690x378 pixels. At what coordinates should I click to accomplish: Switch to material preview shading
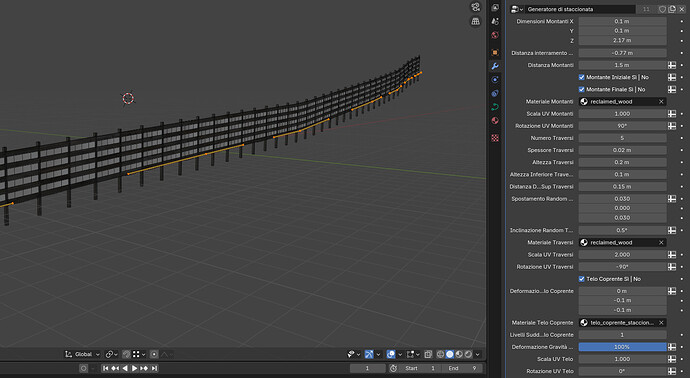coord(459,354)
